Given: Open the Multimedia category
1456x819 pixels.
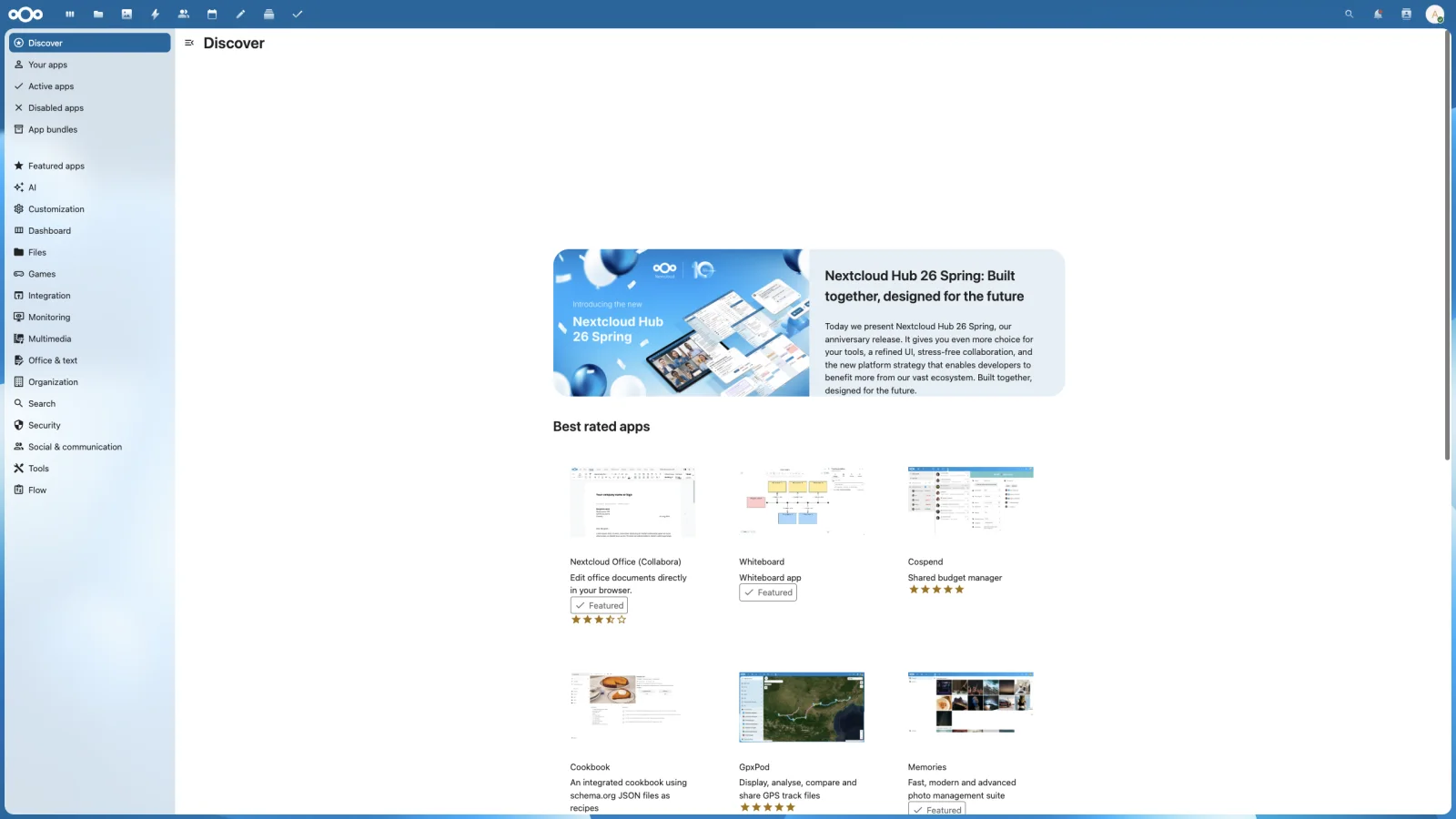Looking at the screenshot, I should click(x=90, y=339).
